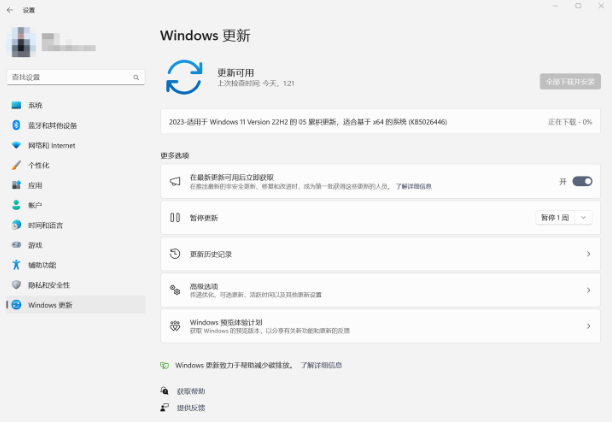Click the Windows 预览体验计划 row label

[x=226, y=322]
